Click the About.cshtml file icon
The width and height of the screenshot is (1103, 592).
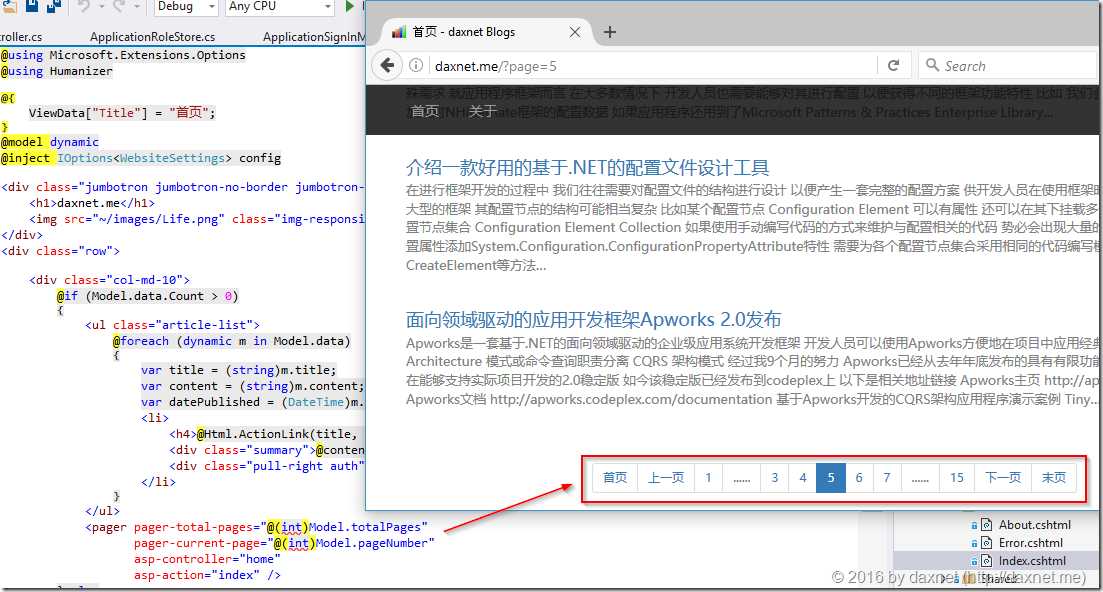pos(987,525)
